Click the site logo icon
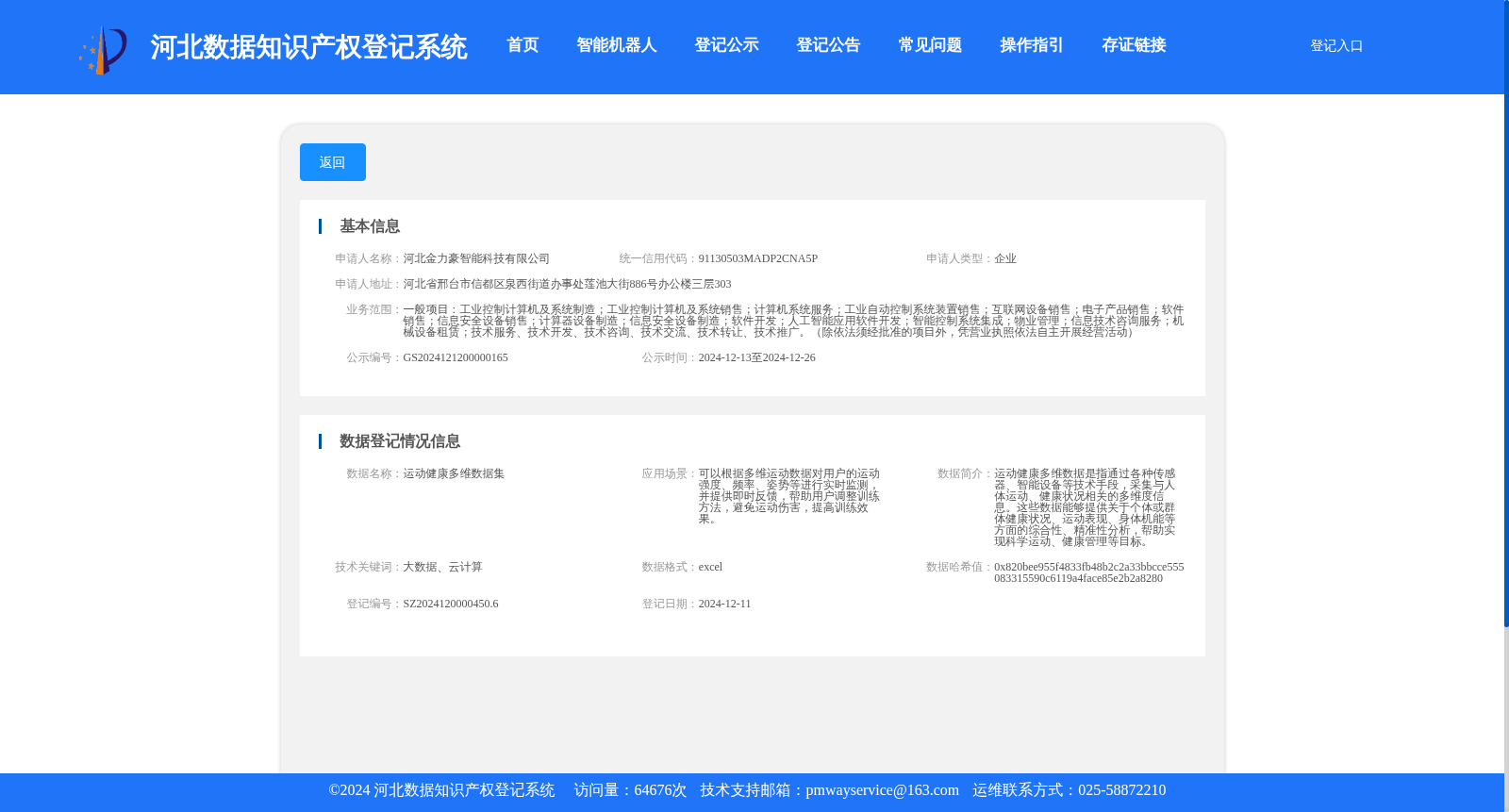The width and height of the screenshot is (1509, 812). click(x=103, y=50)
